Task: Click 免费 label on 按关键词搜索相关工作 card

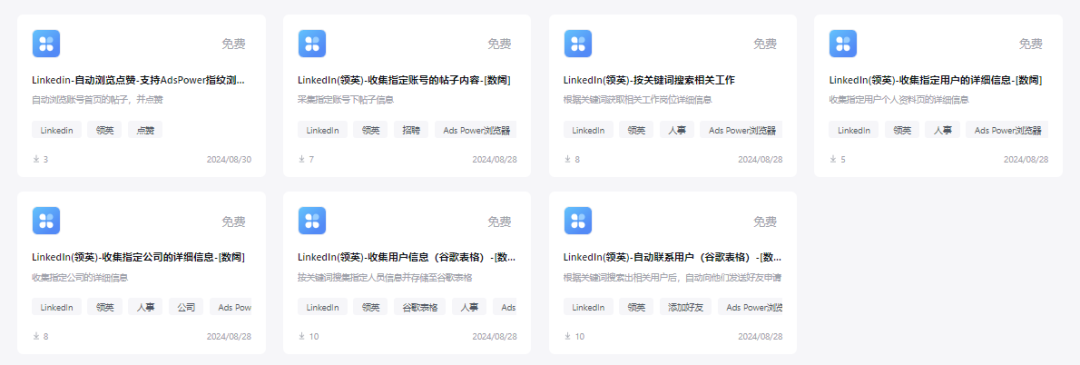Action: tap(765, 44)
